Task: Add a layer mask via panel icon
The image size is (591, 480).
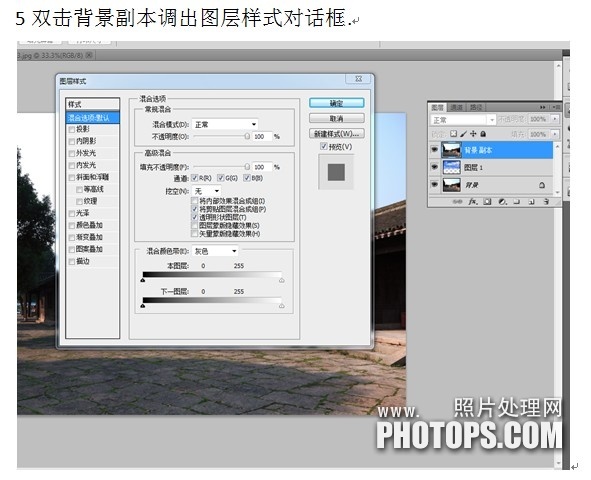Action: (x=487, y=202)
